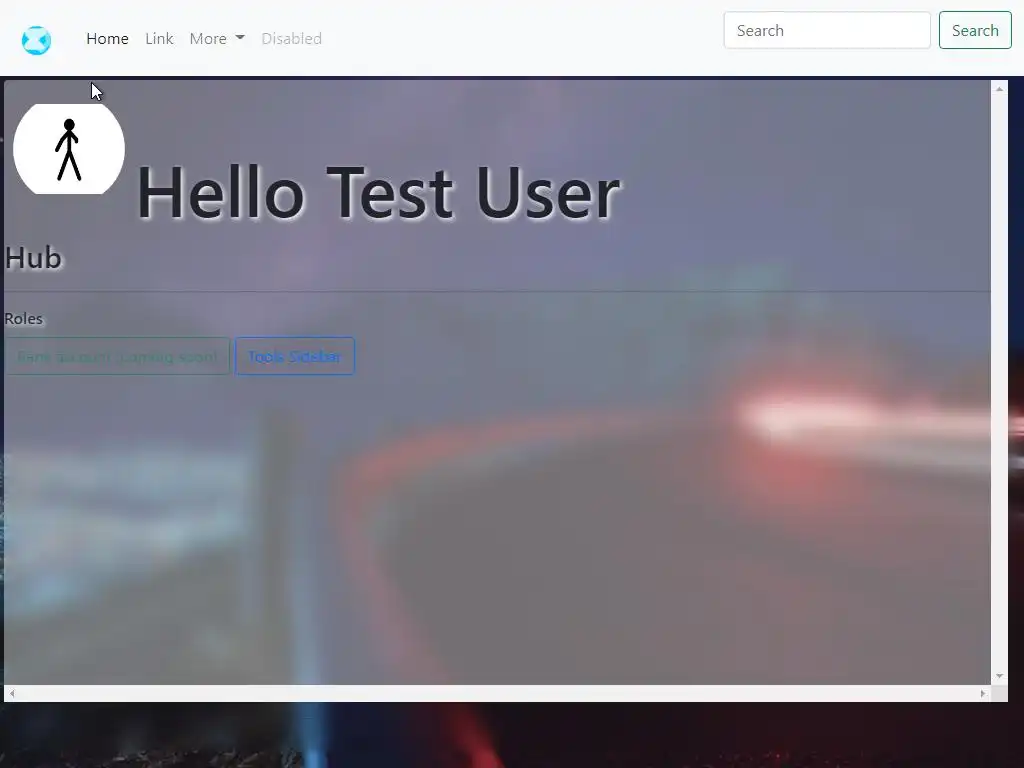
Task: Go to the Link nav item
Action: pyautogui.click(x=159, y=39)
